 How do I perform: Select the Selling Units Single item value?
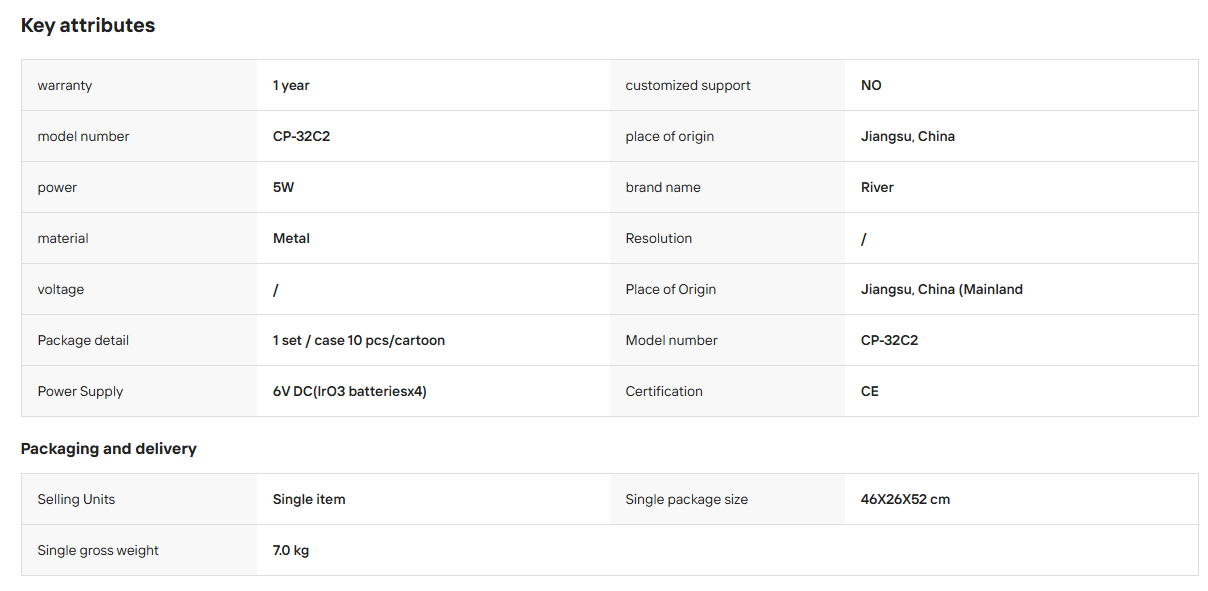[309, 499]
